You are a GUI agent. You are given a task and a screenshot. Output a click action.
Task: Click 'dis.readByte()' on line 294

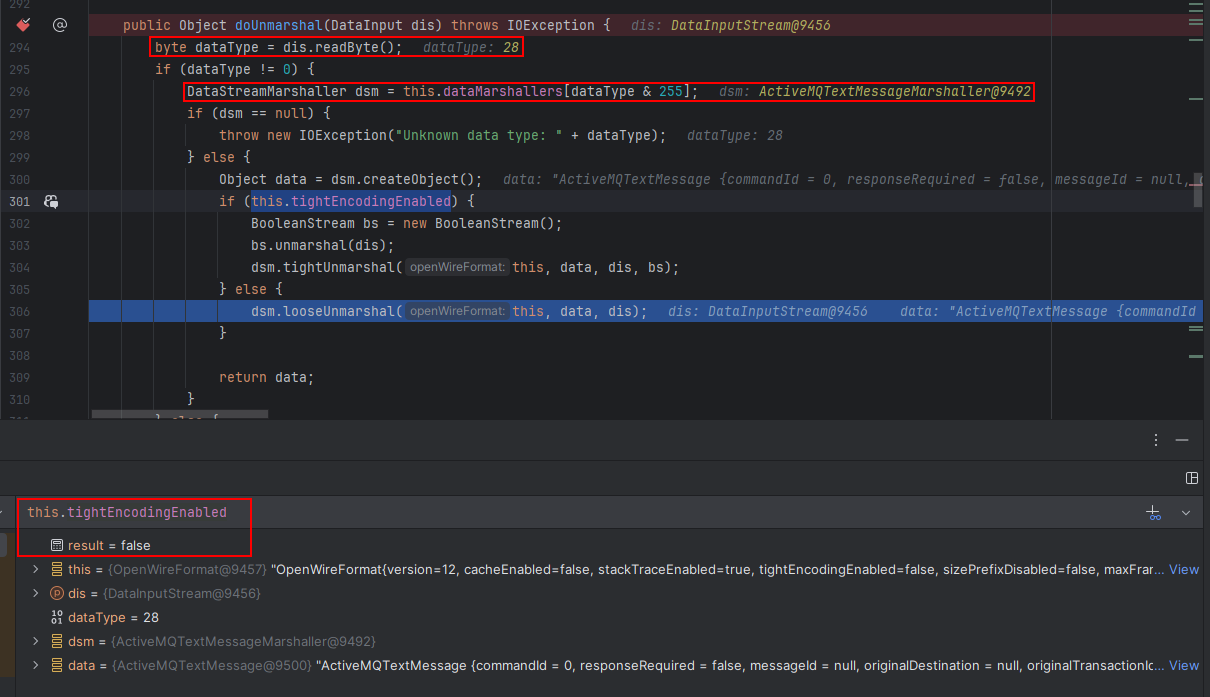(341, 47)
